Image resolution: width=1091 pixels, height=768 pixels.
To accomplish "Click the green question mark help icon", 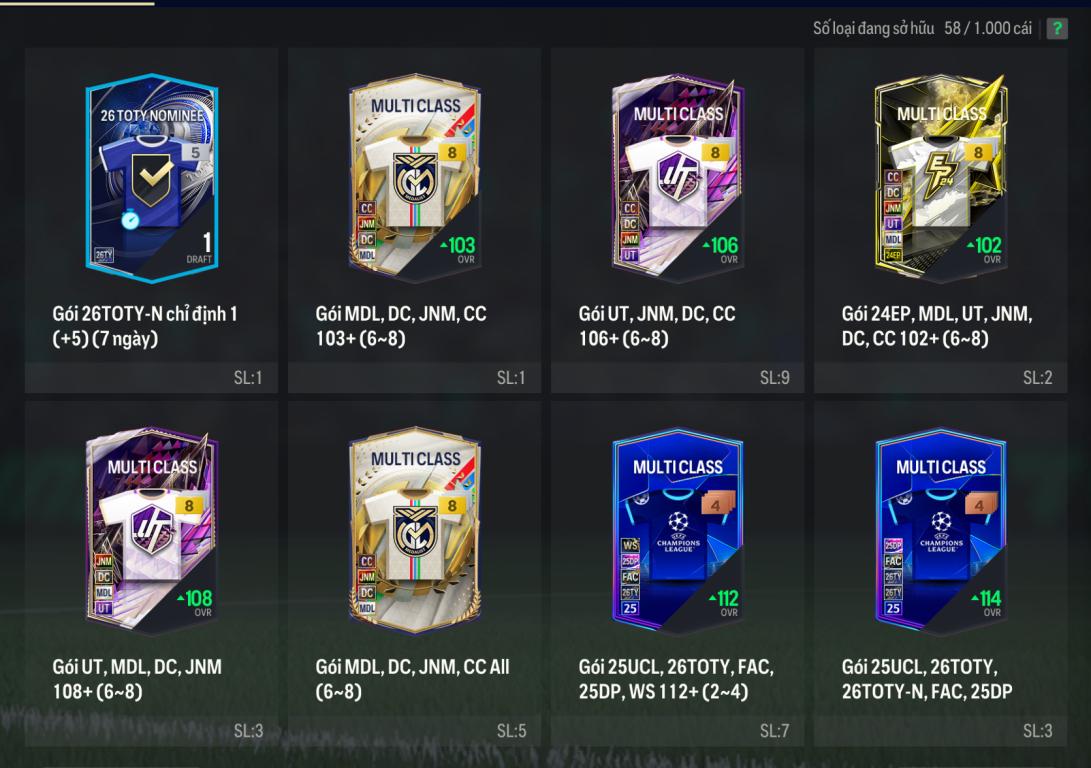I will click(1057, 29).
